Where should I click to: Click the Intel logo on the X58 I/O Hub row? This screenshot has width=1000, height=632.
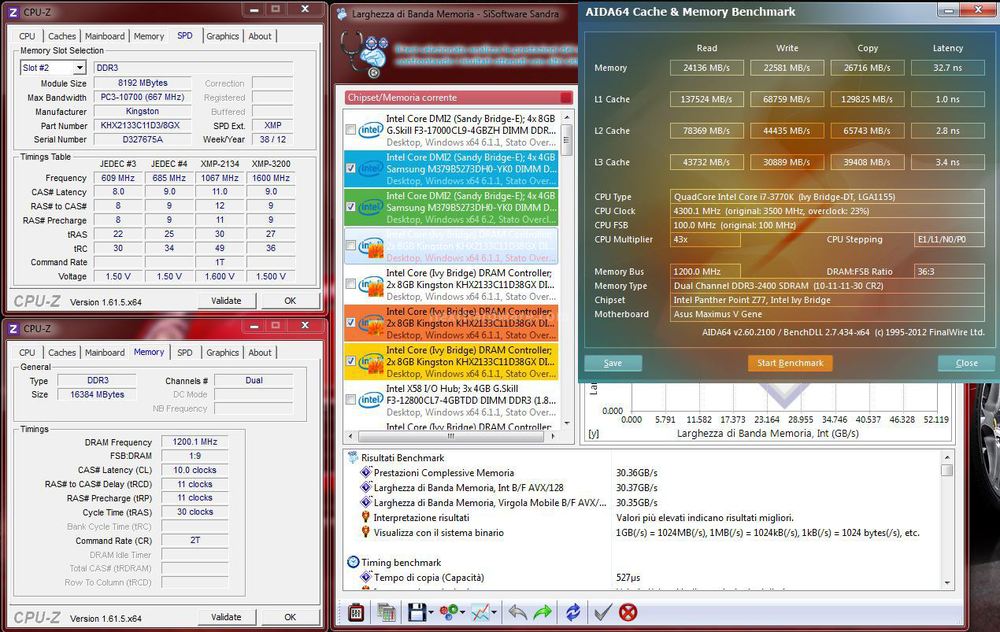click(x=371, y=400)
